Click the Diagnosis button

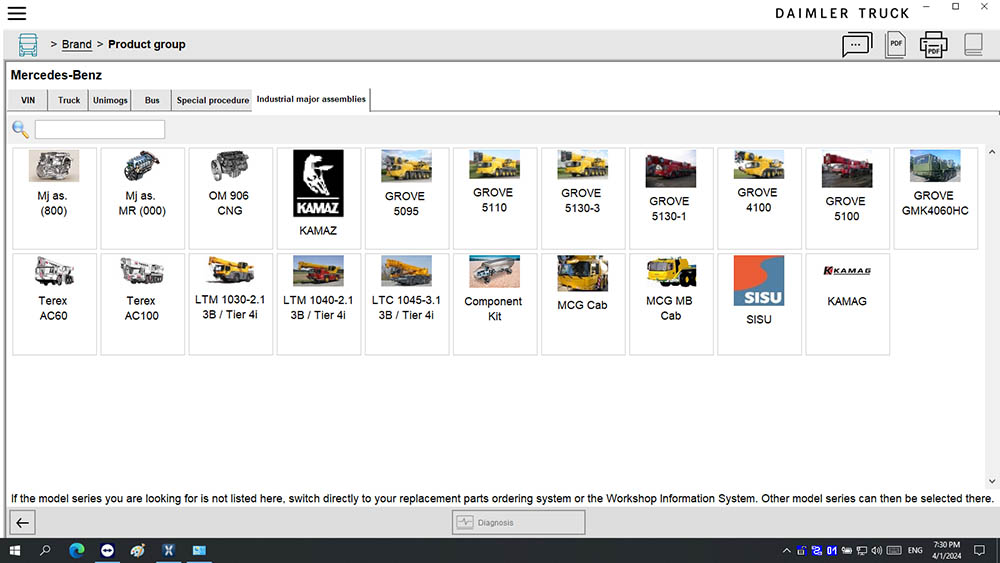(x=518, y=522)
